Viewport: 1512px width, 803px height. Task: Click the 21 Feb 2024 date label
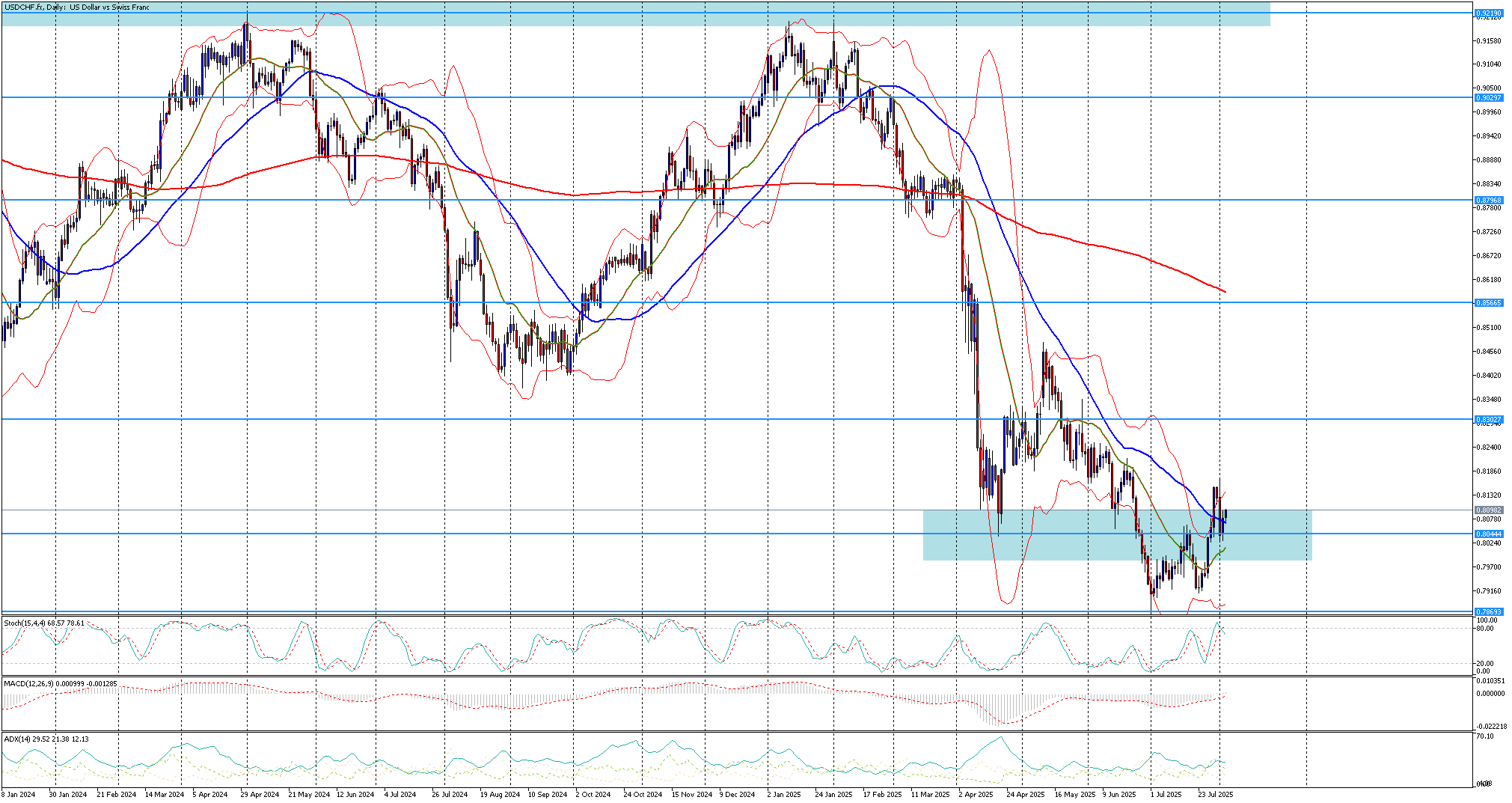(117, 795)
